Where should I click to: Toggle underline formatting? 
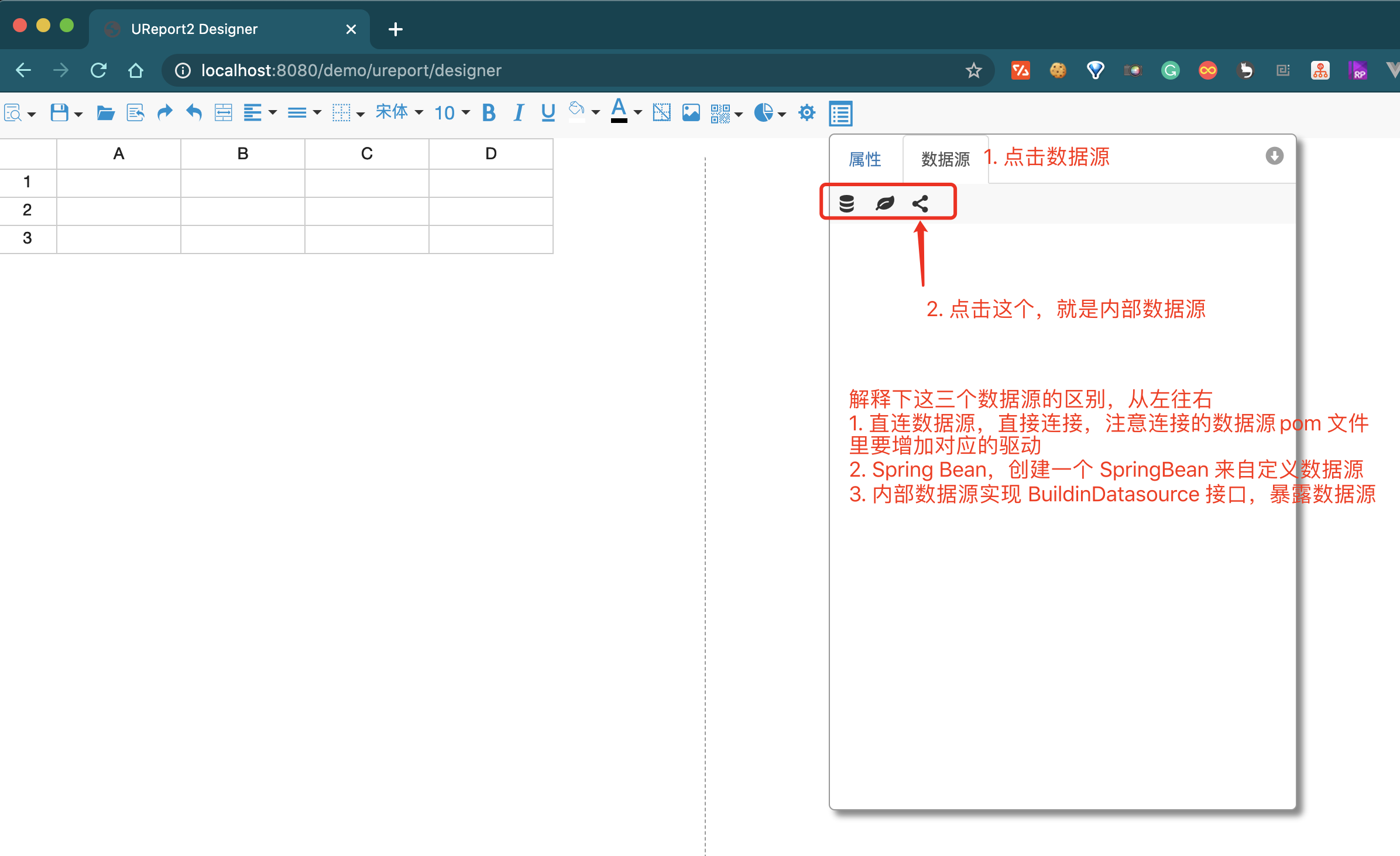548,112
